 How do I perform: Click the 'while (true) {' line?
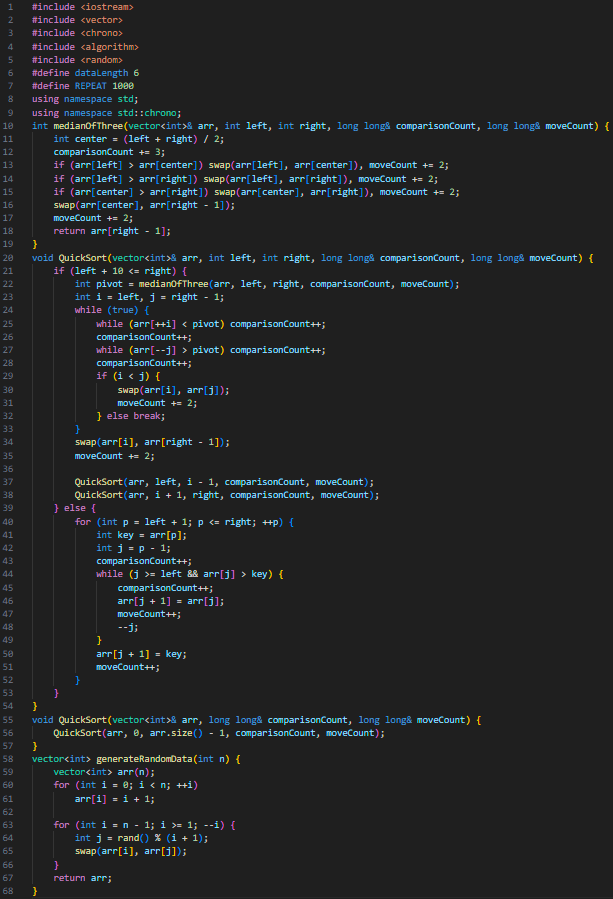tap(112, 310)
